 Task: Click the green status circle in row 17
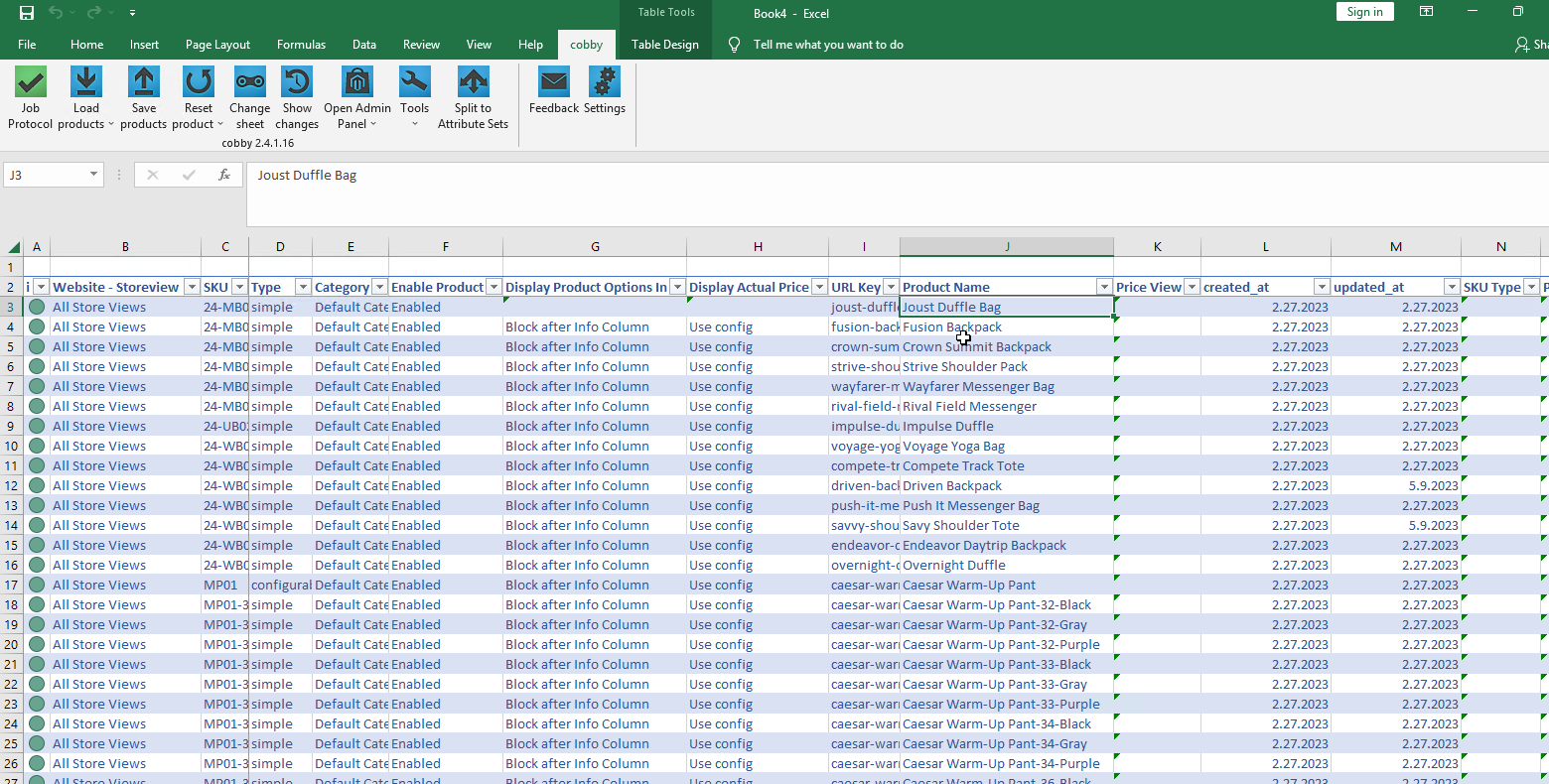coord(37,585)
